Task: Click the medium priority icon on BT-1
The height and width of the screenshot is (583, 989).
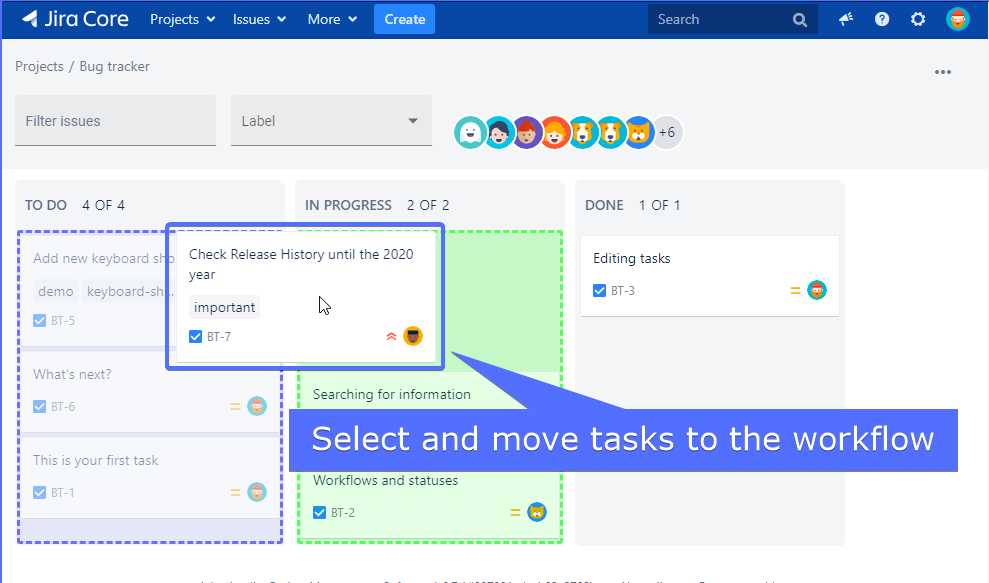Action: pyautogui.click(x=235, y=493)
